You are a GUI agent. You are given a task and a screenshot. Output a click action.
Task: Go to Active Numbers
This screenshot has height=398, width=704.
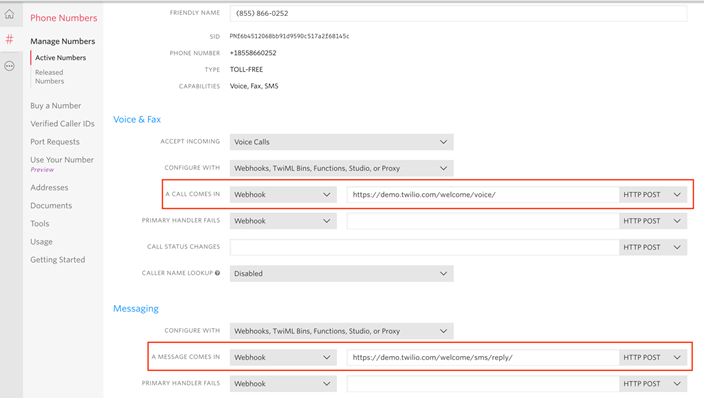click(61, 57)
